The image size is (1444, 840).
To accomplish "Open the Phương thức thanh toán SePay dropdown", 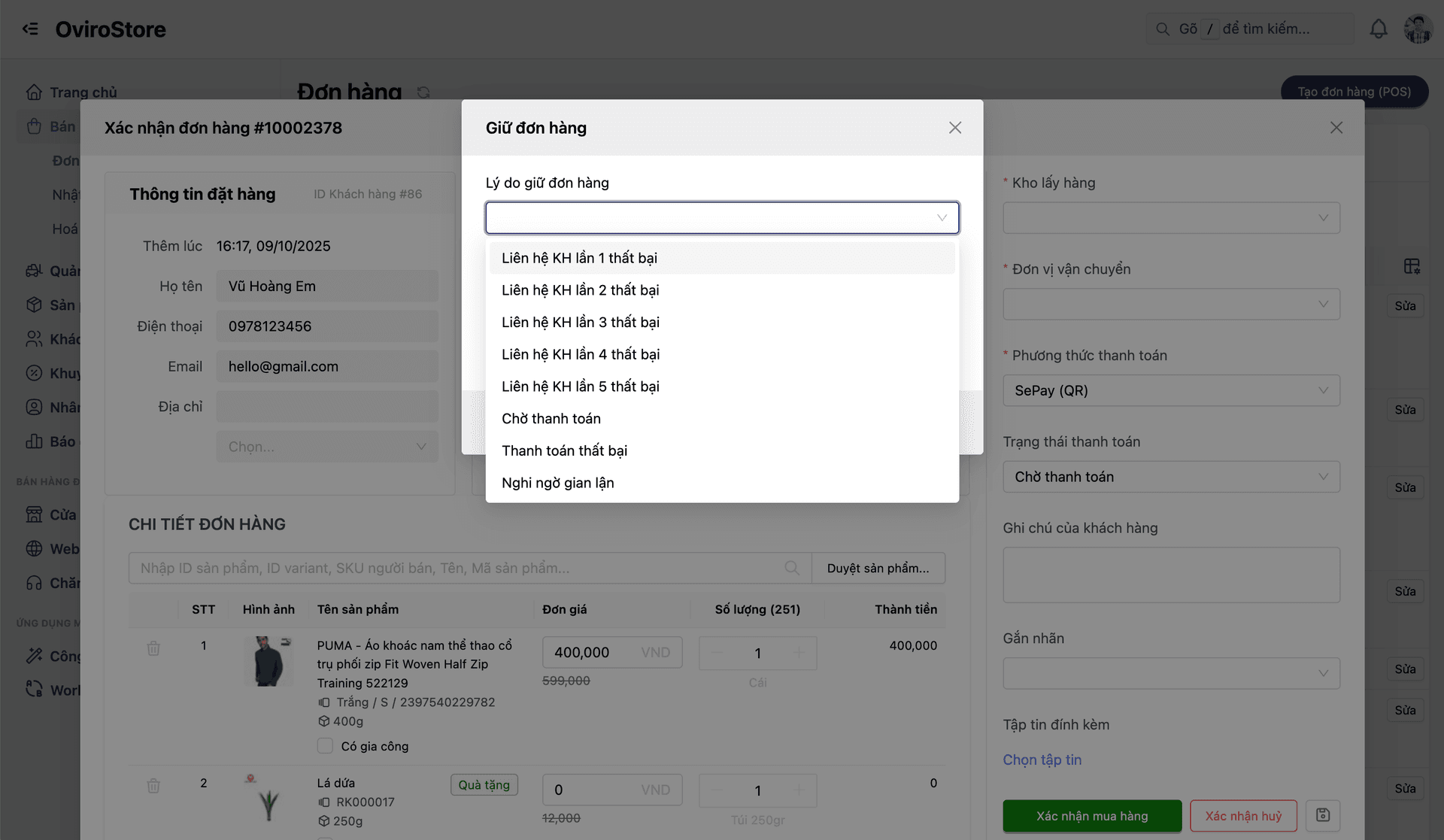I will 1171,390.
